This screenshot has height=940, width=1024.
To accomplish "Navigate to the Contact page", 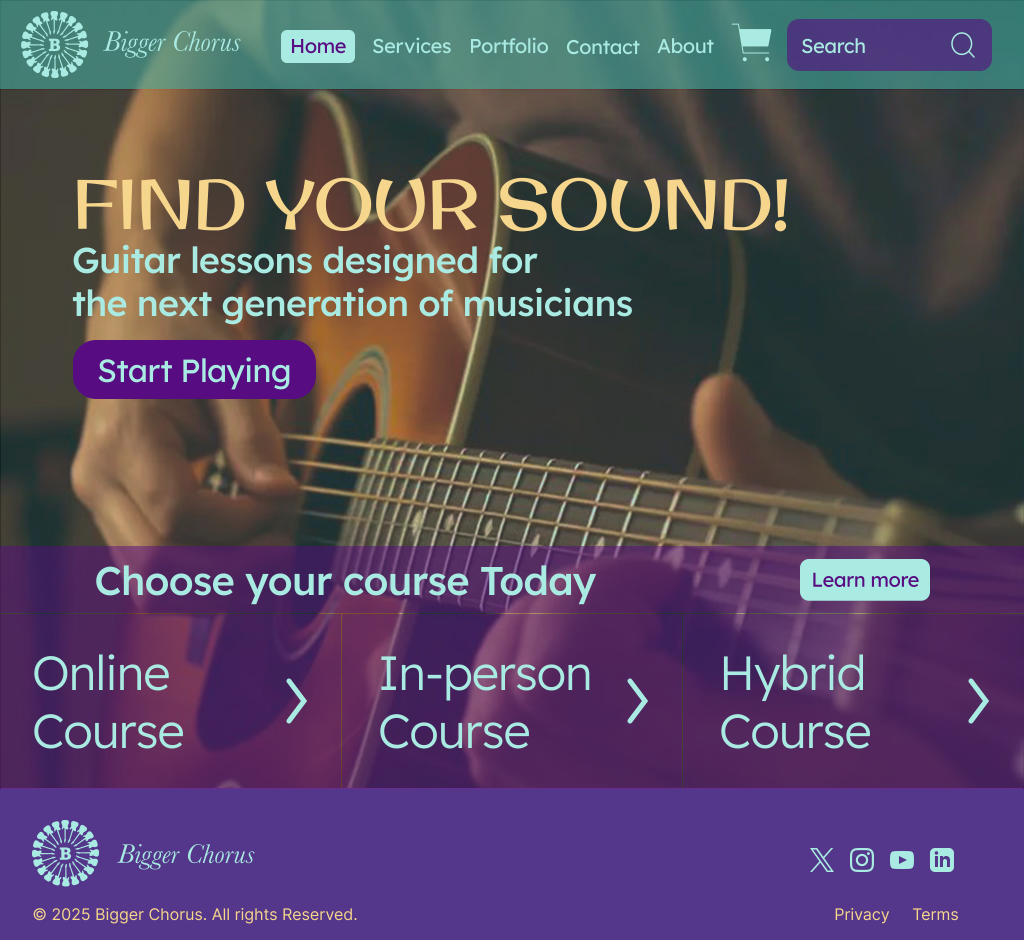I will (x=602, y=47).
